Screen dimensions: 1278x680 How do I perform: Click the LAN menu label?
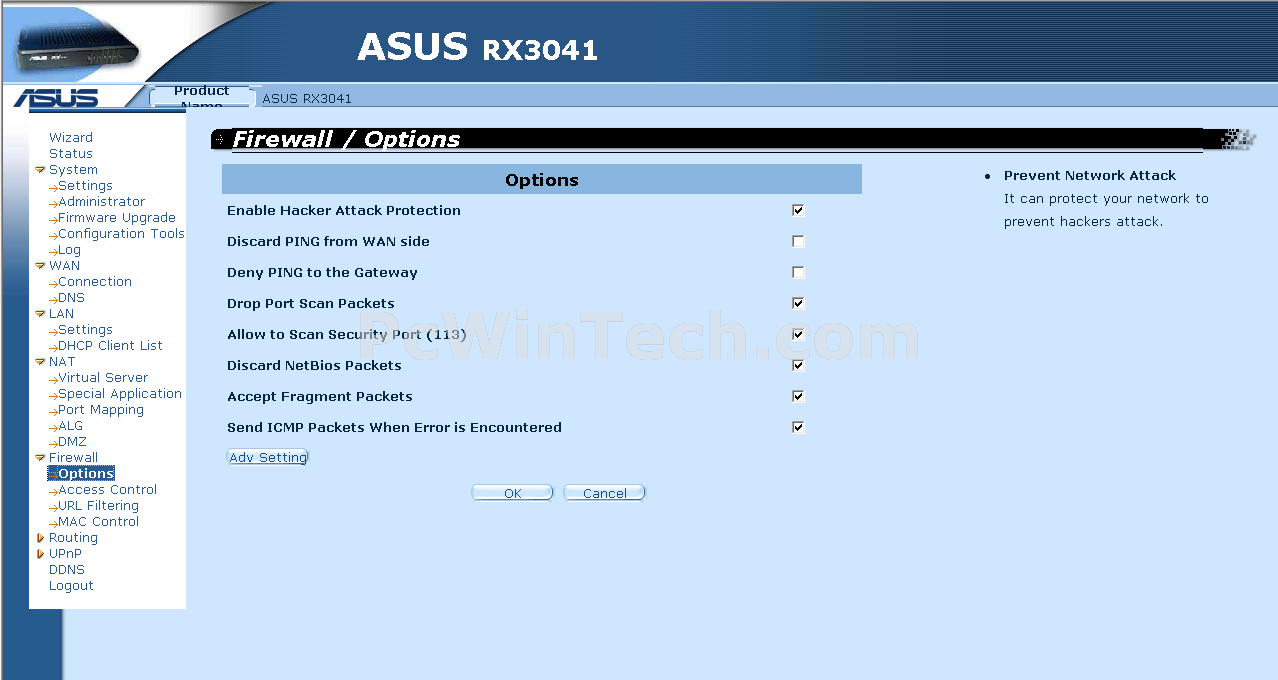click(x=61, y=314)
